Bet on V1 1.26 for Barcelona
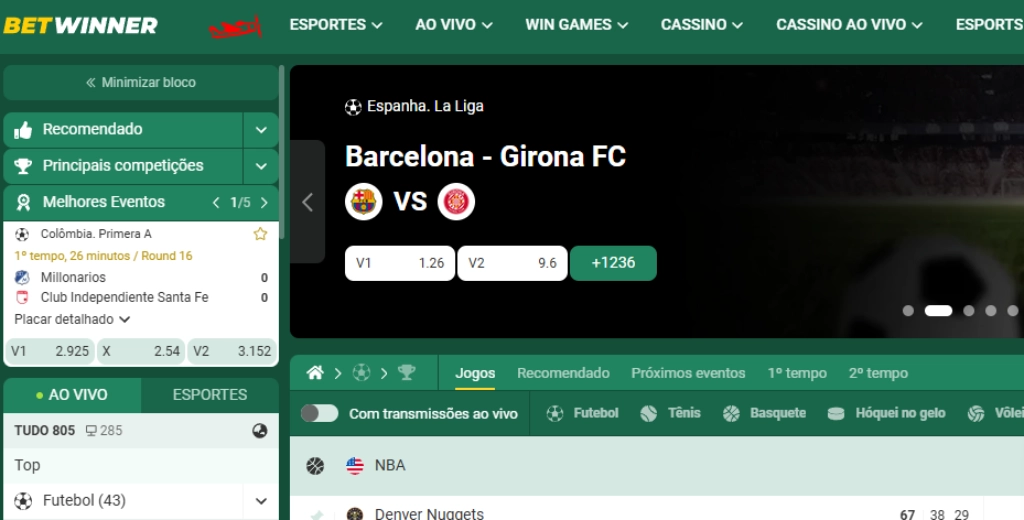This screenshot has width=1024, height=520. (400, 263)
